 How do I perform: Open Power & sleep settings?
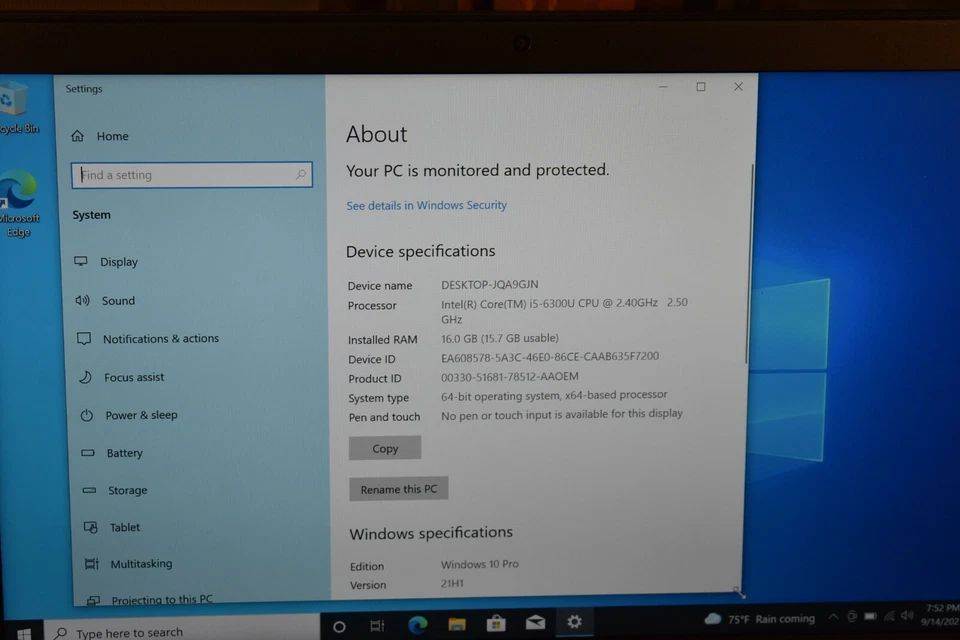point(140,415)
